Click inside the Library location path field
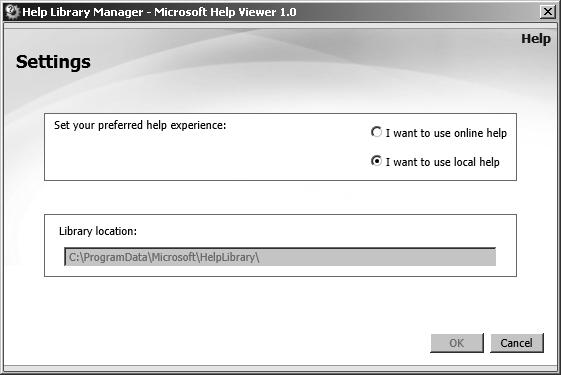561x375 pixels. pos(280,257)
